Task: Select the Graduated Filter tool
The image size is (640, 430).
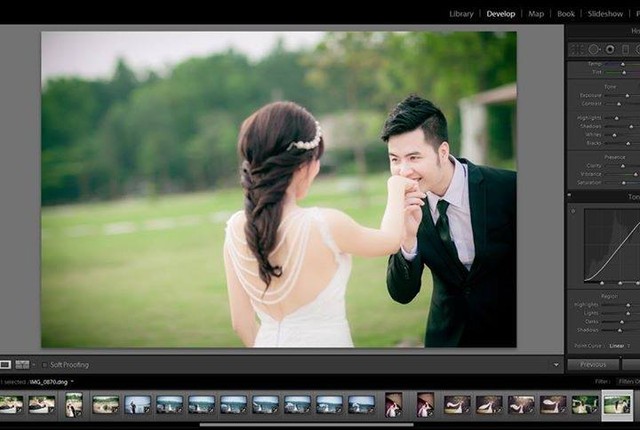Action: pyautogui.click(x=625, y=49)
